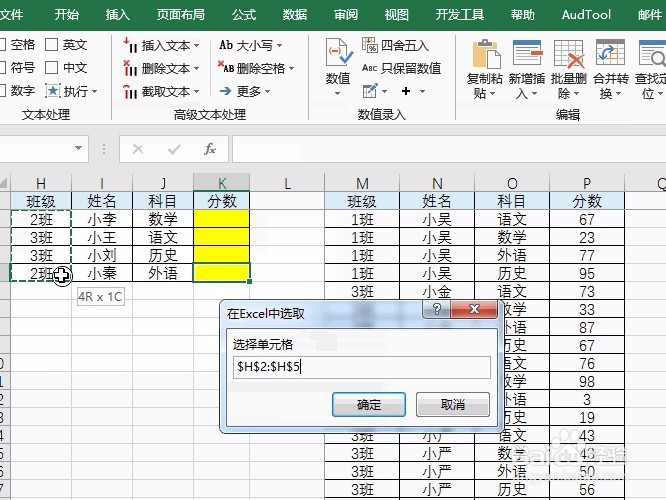Viewport: 666px width, 500px height.
Task: Click score cell with value 95
Action: click(x=587, y=273)
